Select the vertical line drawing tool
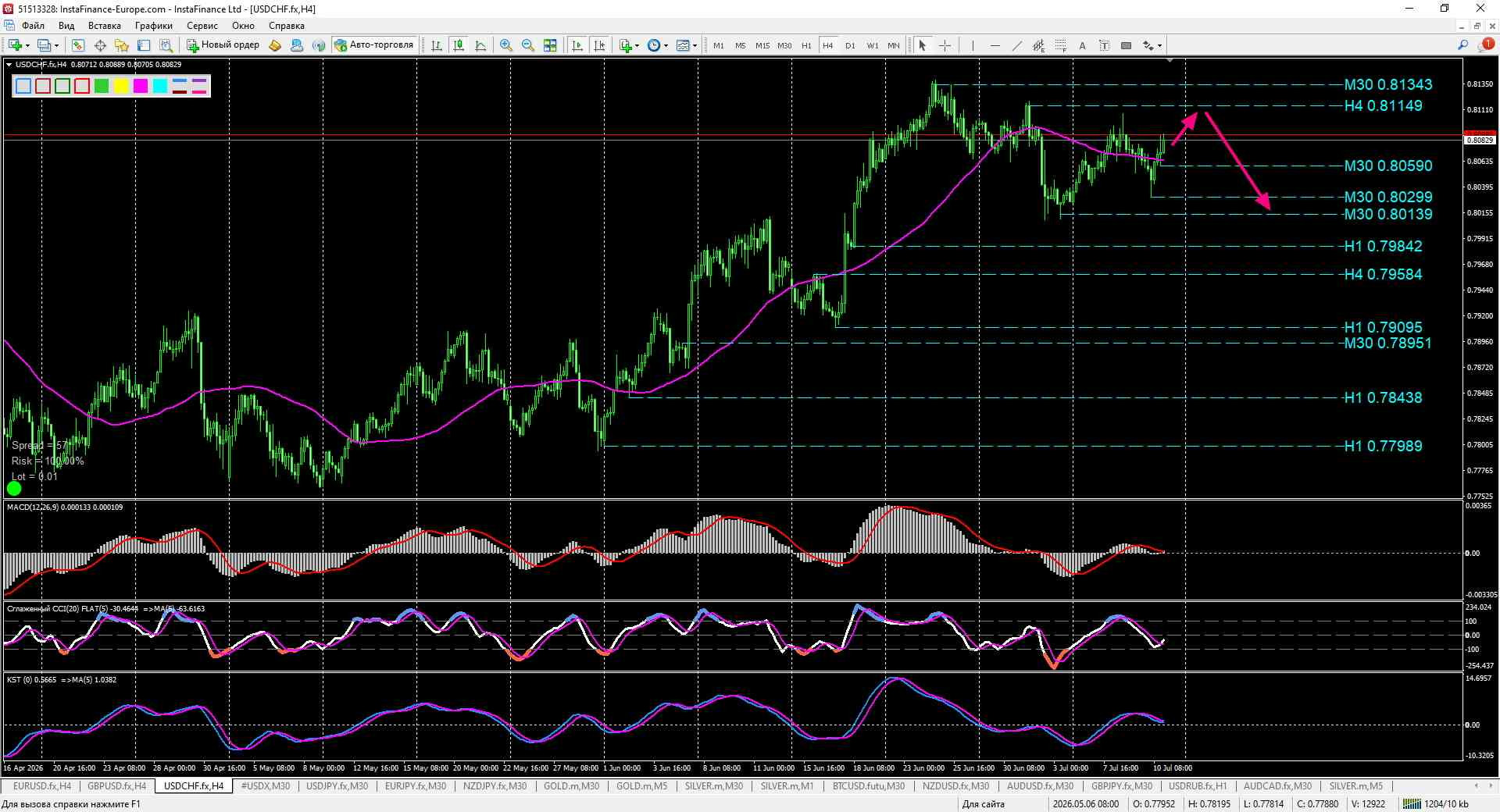This screenshot has height=812, width=1500. point(973,45)
